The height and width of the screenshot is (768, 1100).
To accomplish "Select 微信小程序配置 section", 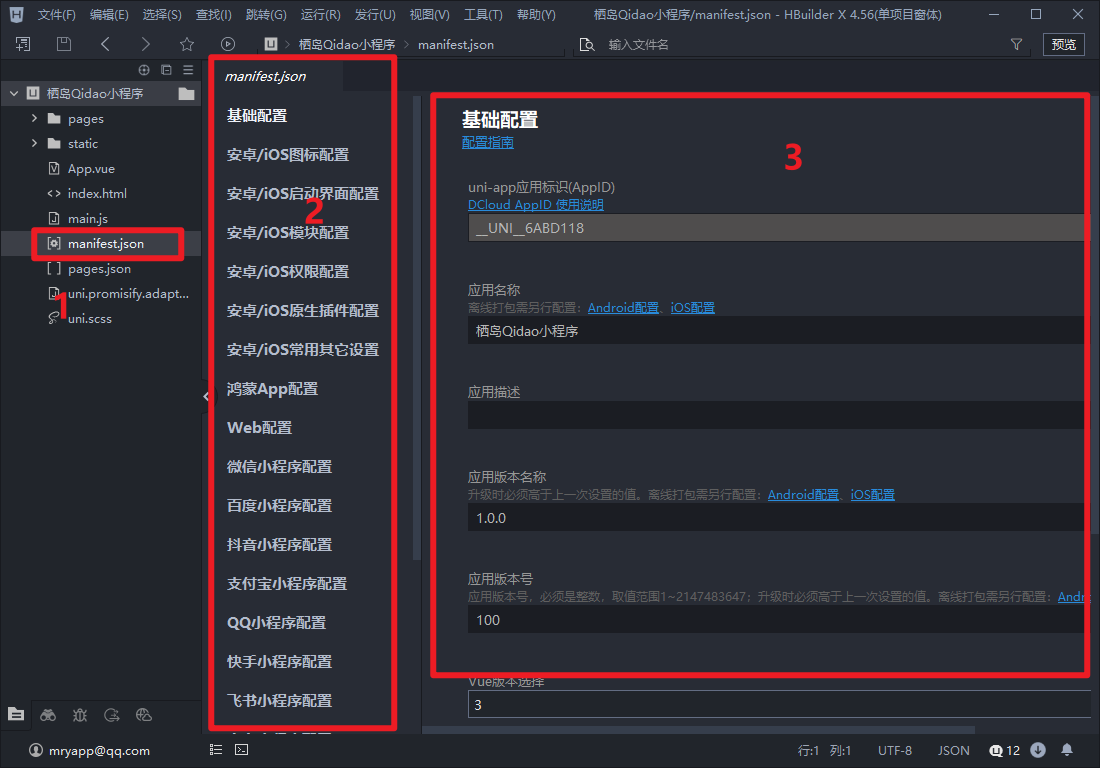I will click(279, 467).
